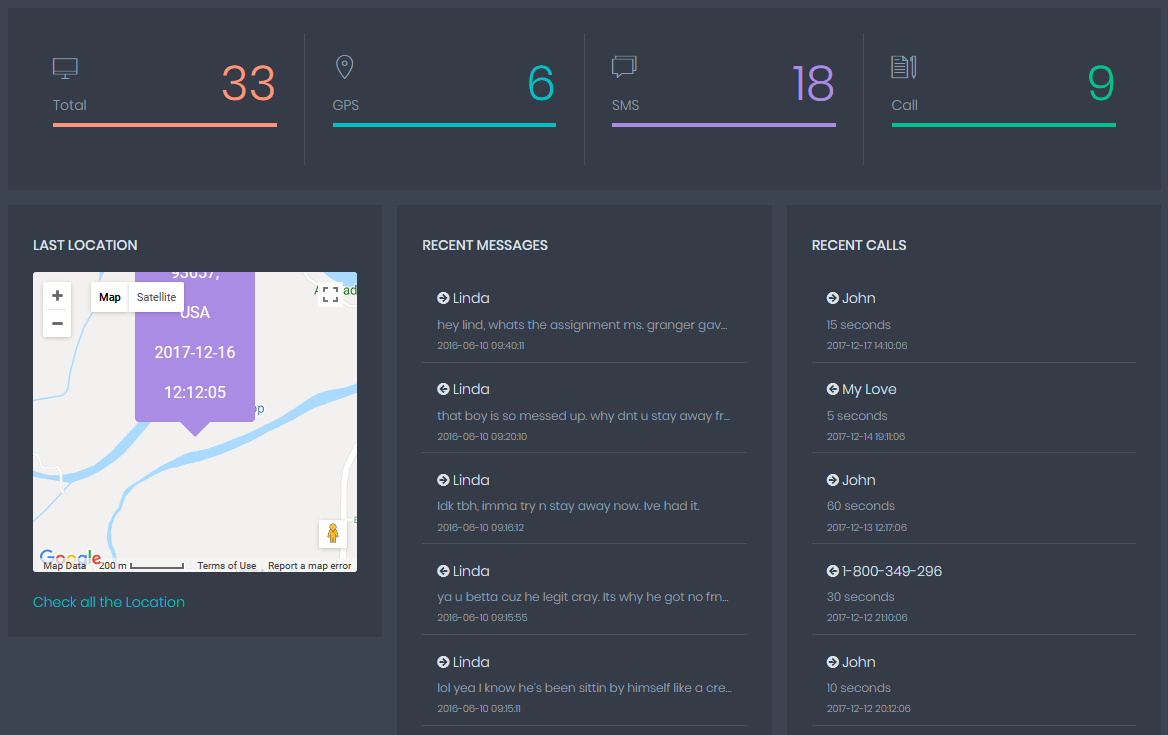Click the Google logo on the map

click(x=69, y=556)
